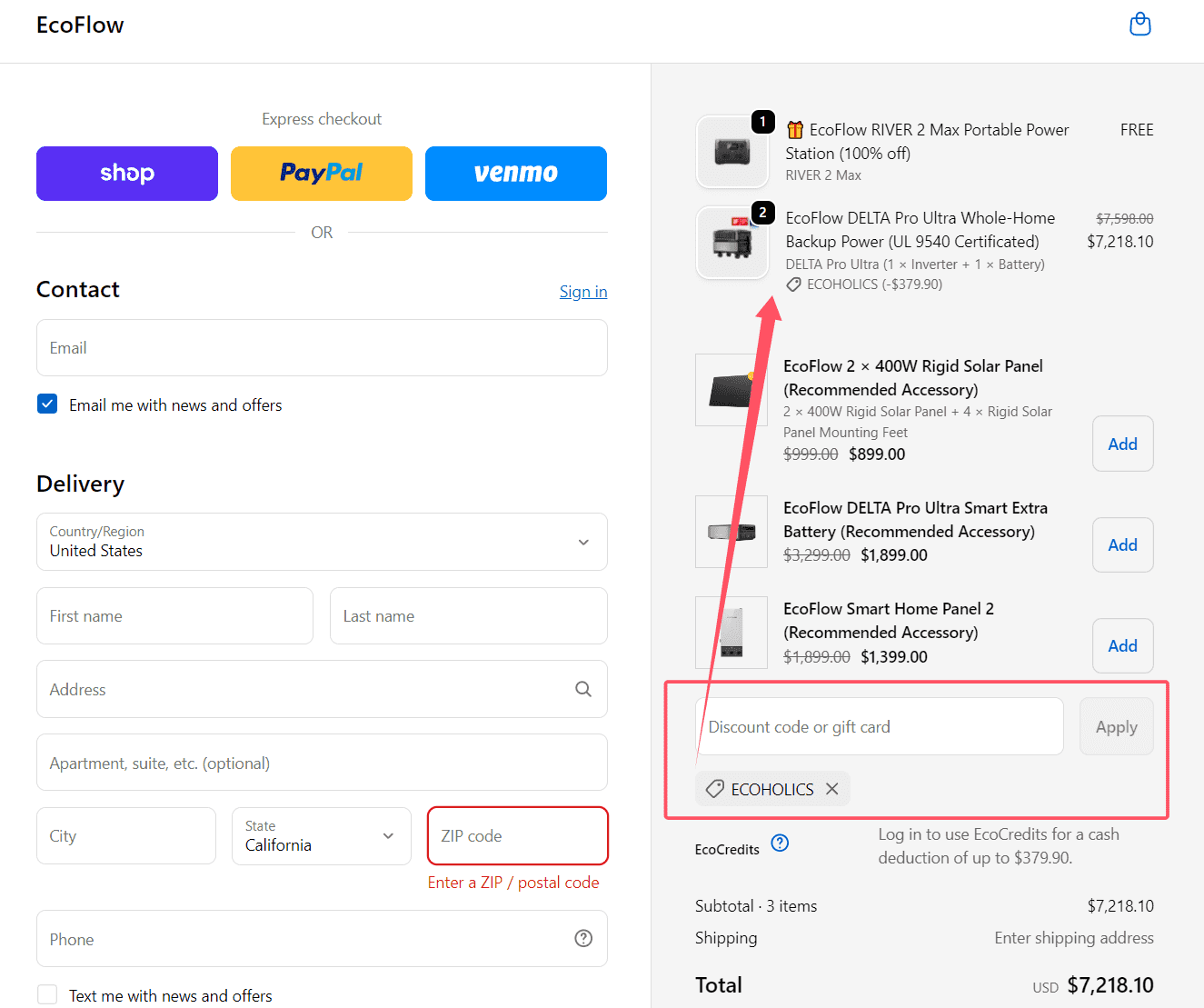The width and height of the screenshot is (1204, 1008).
Task: Click the 'Subtotal · 3 items' label
Action: tap(756, 906)
